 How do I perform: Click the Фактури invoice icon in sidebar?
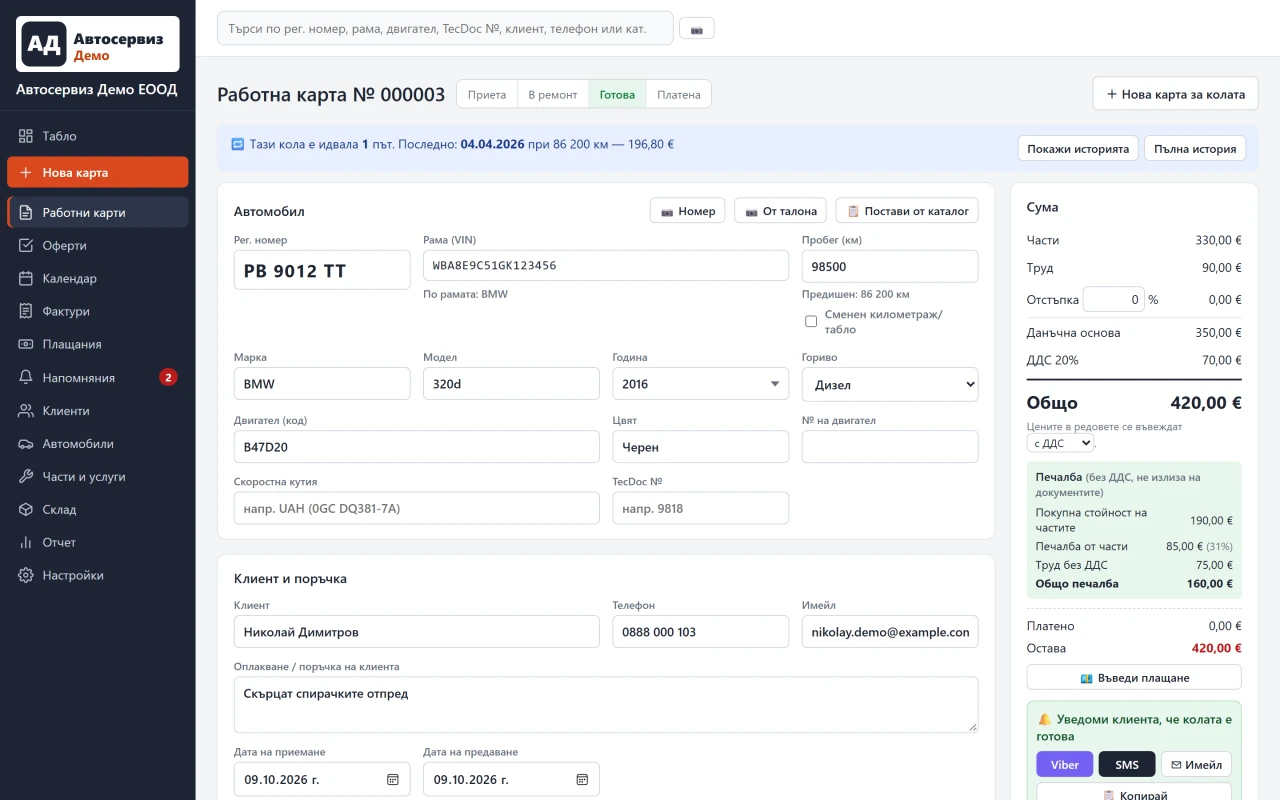[x=26, y=312]
